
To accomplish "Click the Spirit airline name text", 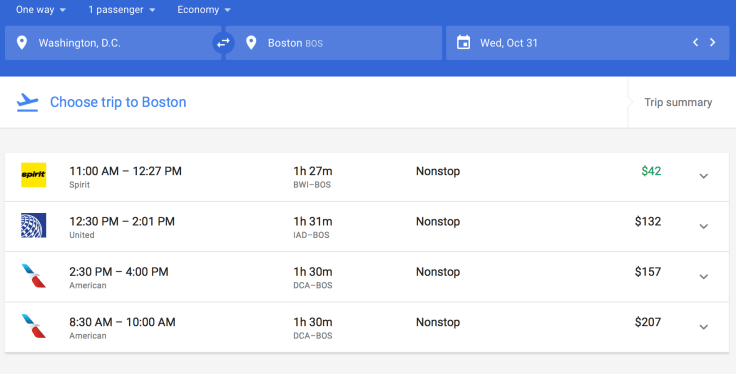I will click(79, 185).
